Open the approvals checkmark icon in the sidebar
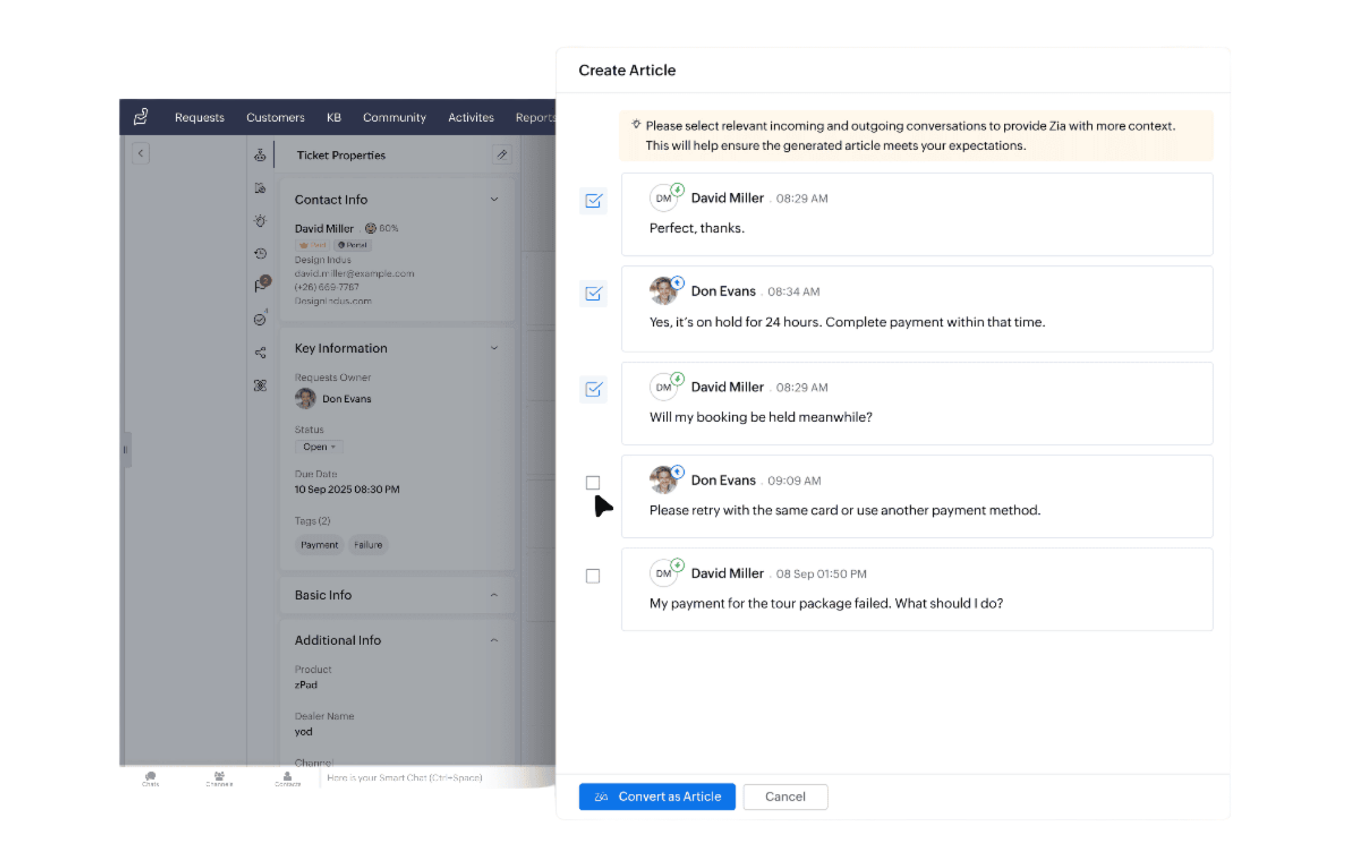This screenshot has height=868, width=1372. click(260, 320)
